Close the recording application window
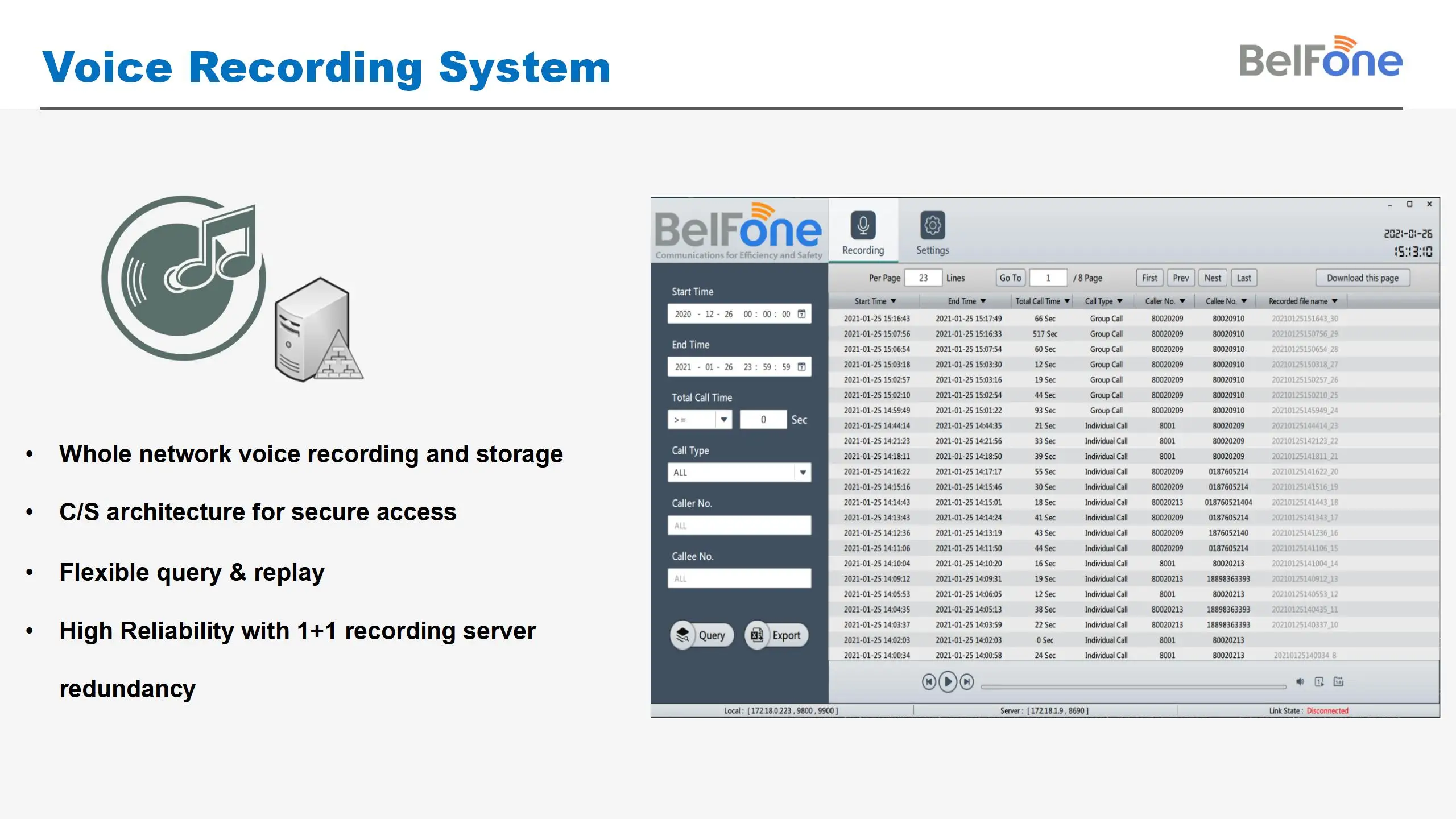 [x=1429, y=204]
